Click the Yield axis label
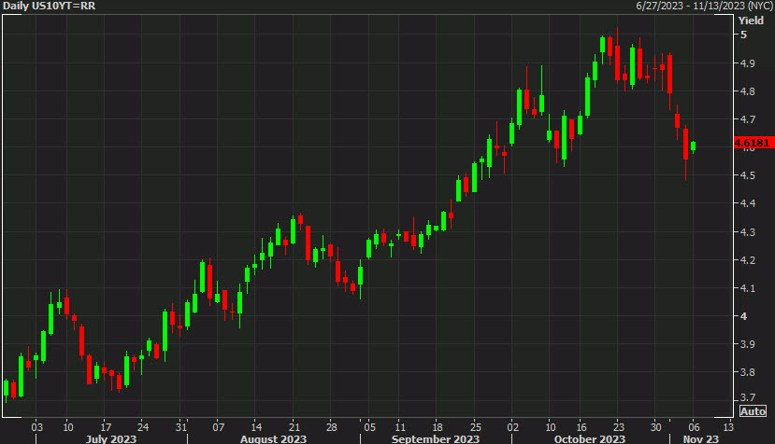The height and width of the screenshot is (444, 775). (x=751, y=20)
